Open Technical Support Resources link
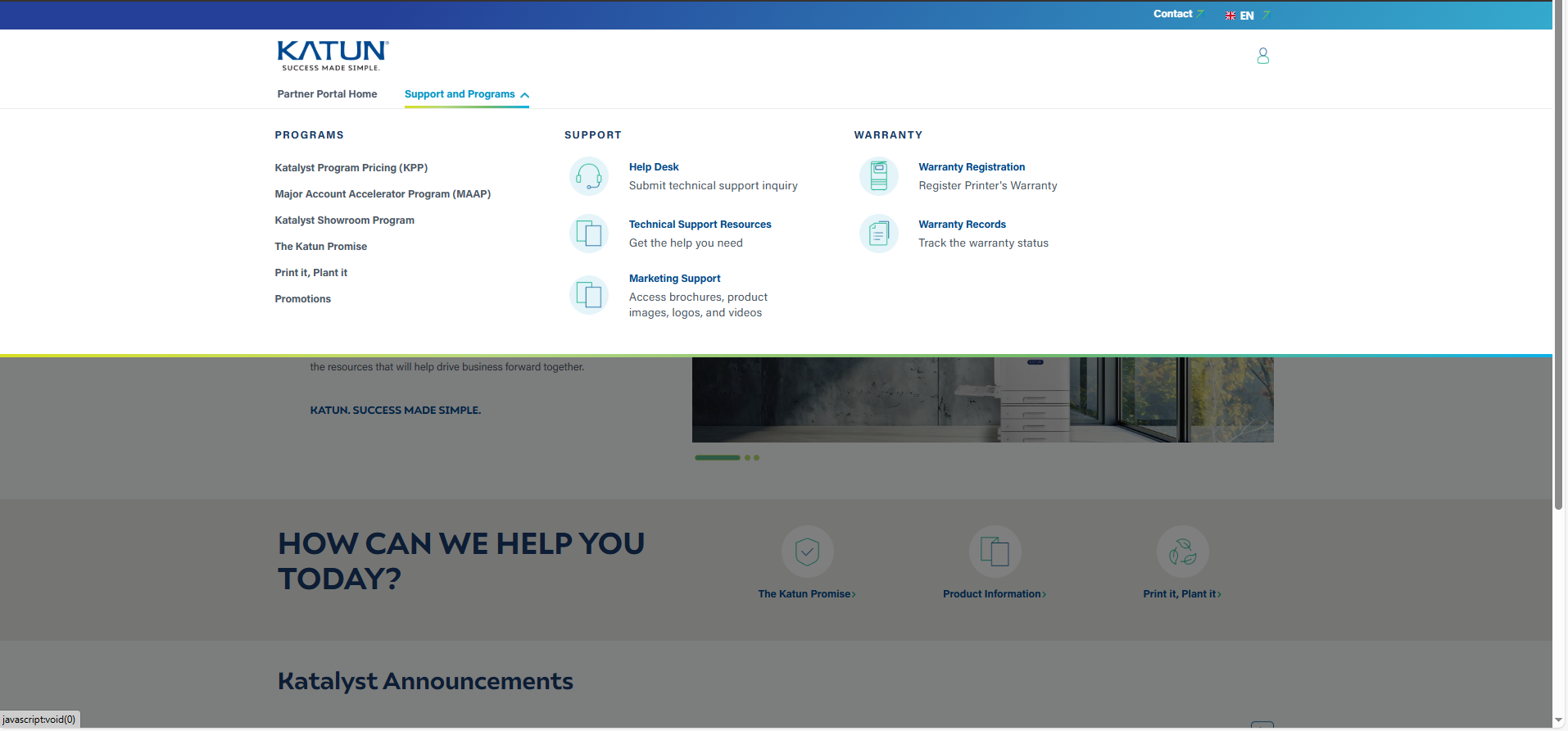 coord(700,225)
